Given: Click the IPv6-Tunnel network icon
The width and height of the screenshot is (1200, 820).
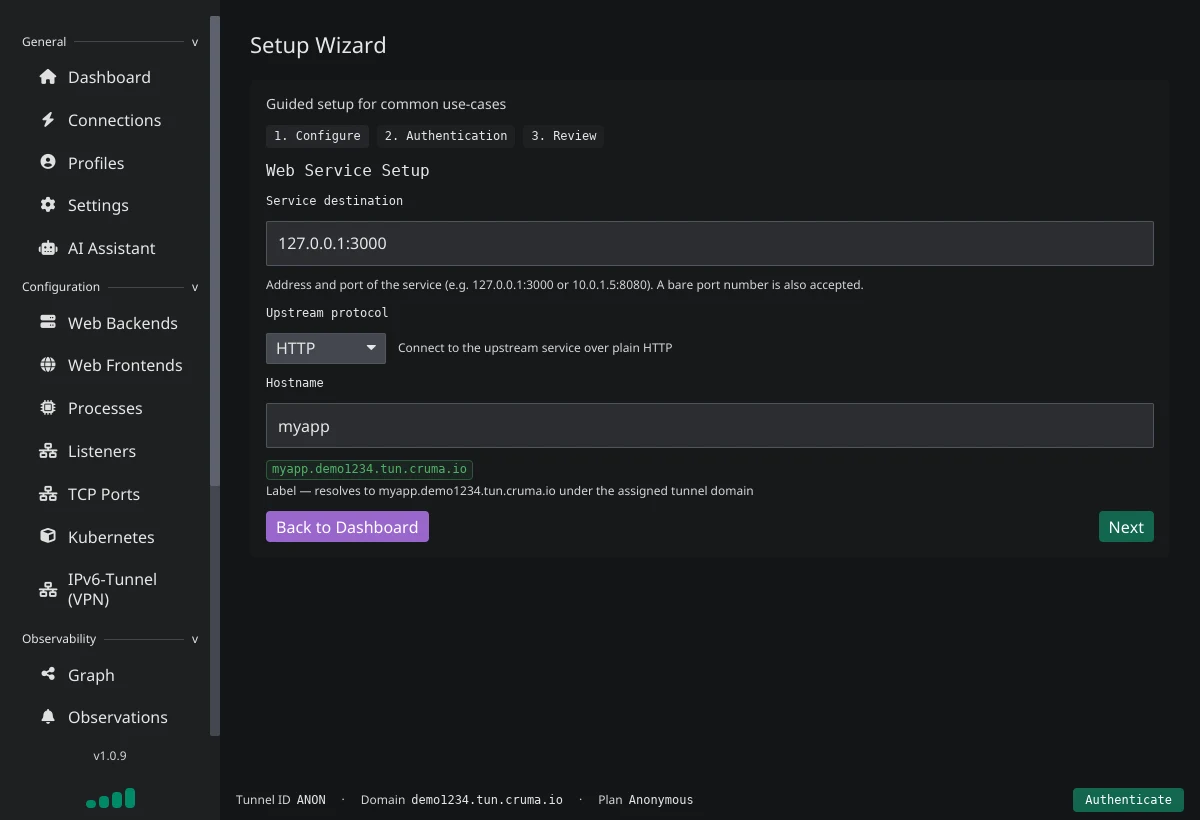Looking at the screenshot, I should click(x=48, y=589).
